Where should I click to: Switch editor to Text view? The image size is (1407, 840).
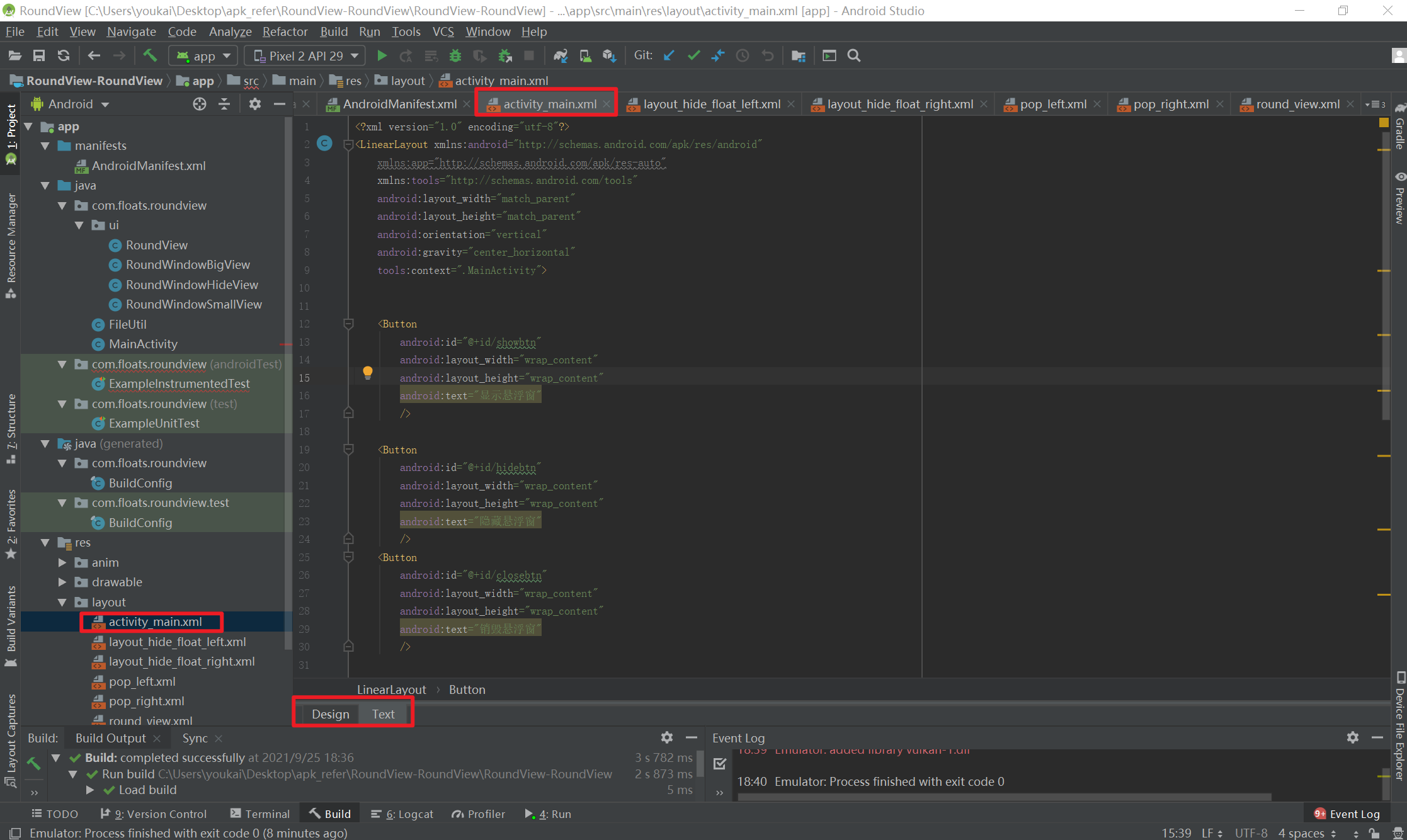tap(383, 714)
